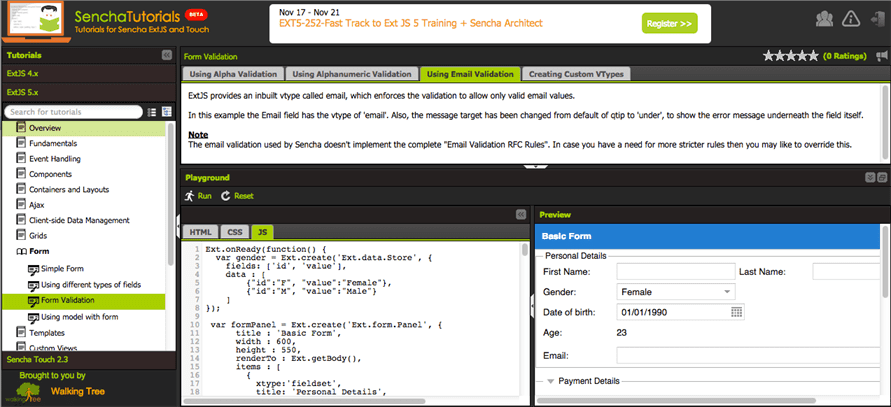Screen dimensions: 891x407
Task: Collapse the description area using splitter arrow
Action: [535, 167]
